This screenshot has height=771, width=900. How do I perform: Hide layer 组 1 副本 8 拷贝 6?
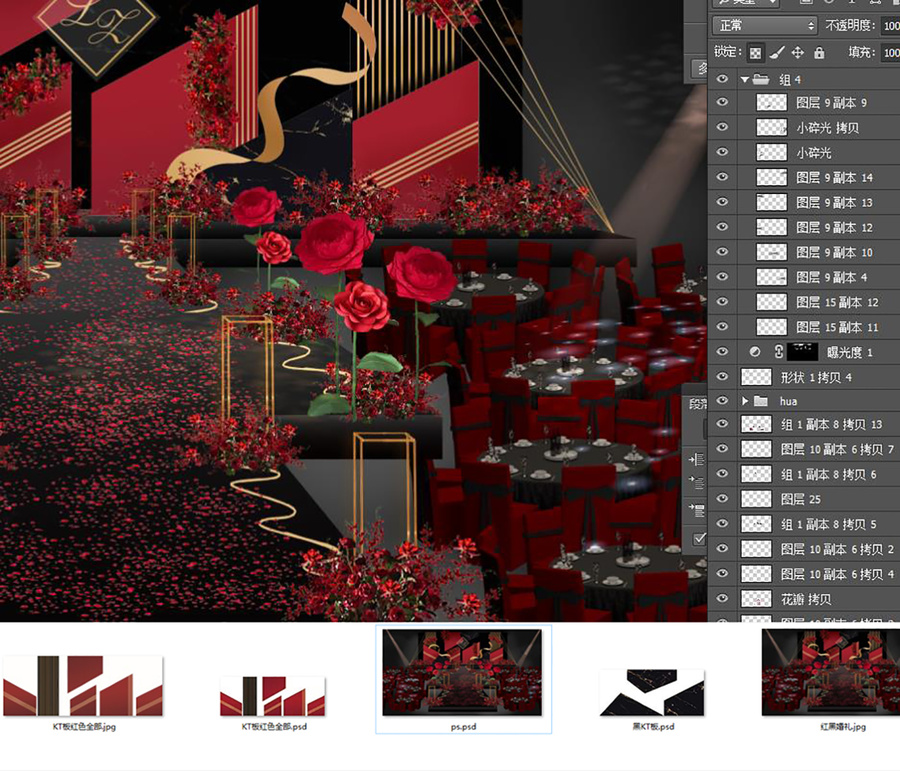click(722, 474)
